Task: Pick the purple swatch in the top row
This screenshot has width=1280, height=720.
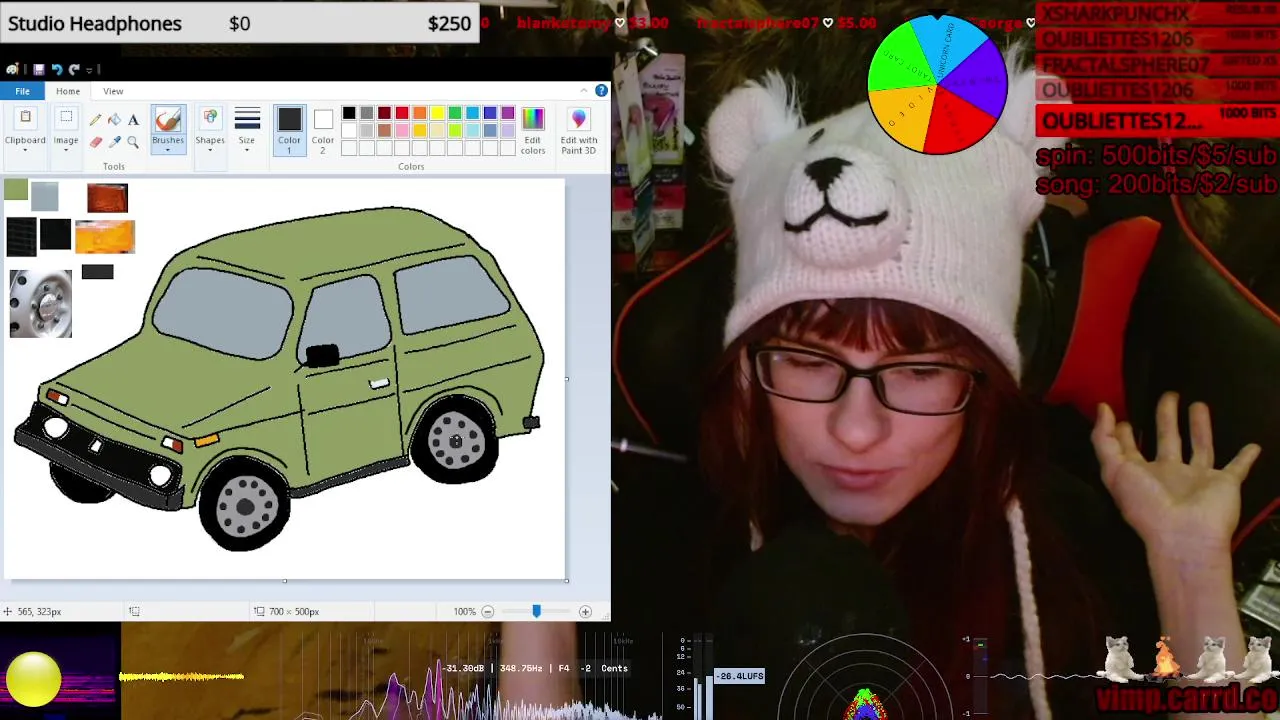Action: (508, 113)
